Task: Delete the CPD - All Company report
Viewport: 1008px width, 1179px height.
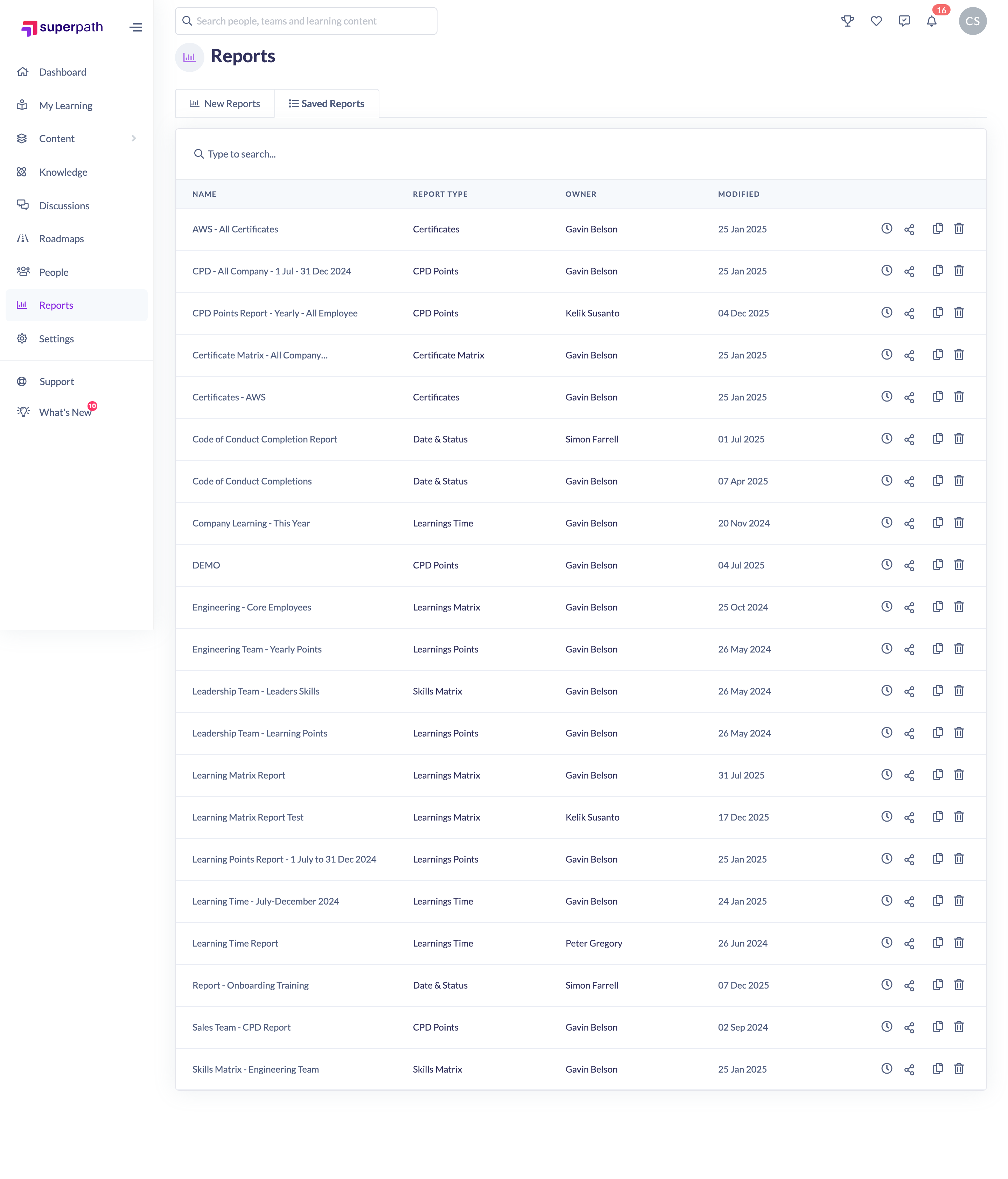Action: [959, 270]
